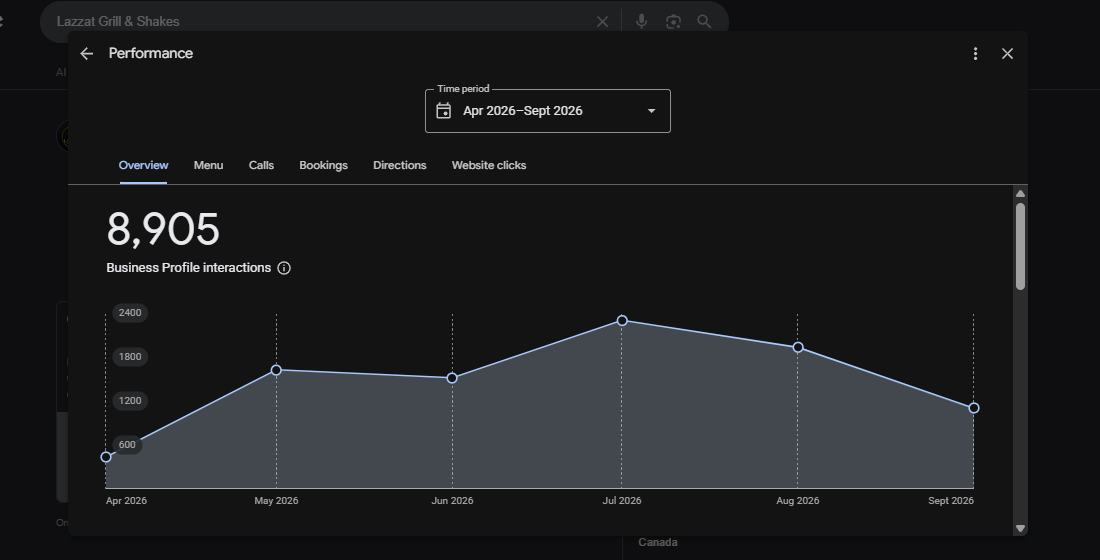Click the Jul 2026 x-axis label

(x=622, y=500)
